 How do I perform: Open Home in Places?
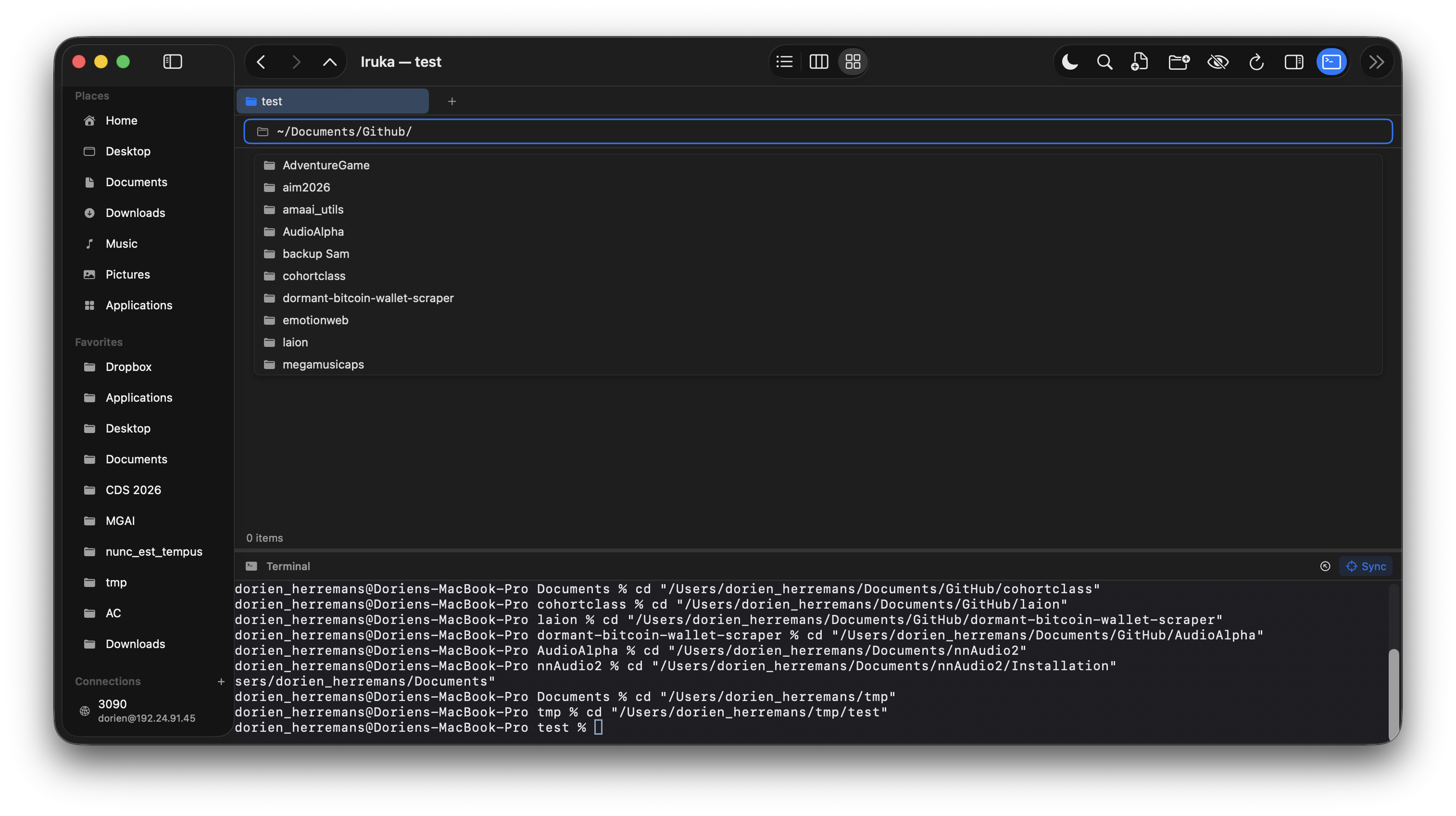pyautogui.click(x=148, y=120)
